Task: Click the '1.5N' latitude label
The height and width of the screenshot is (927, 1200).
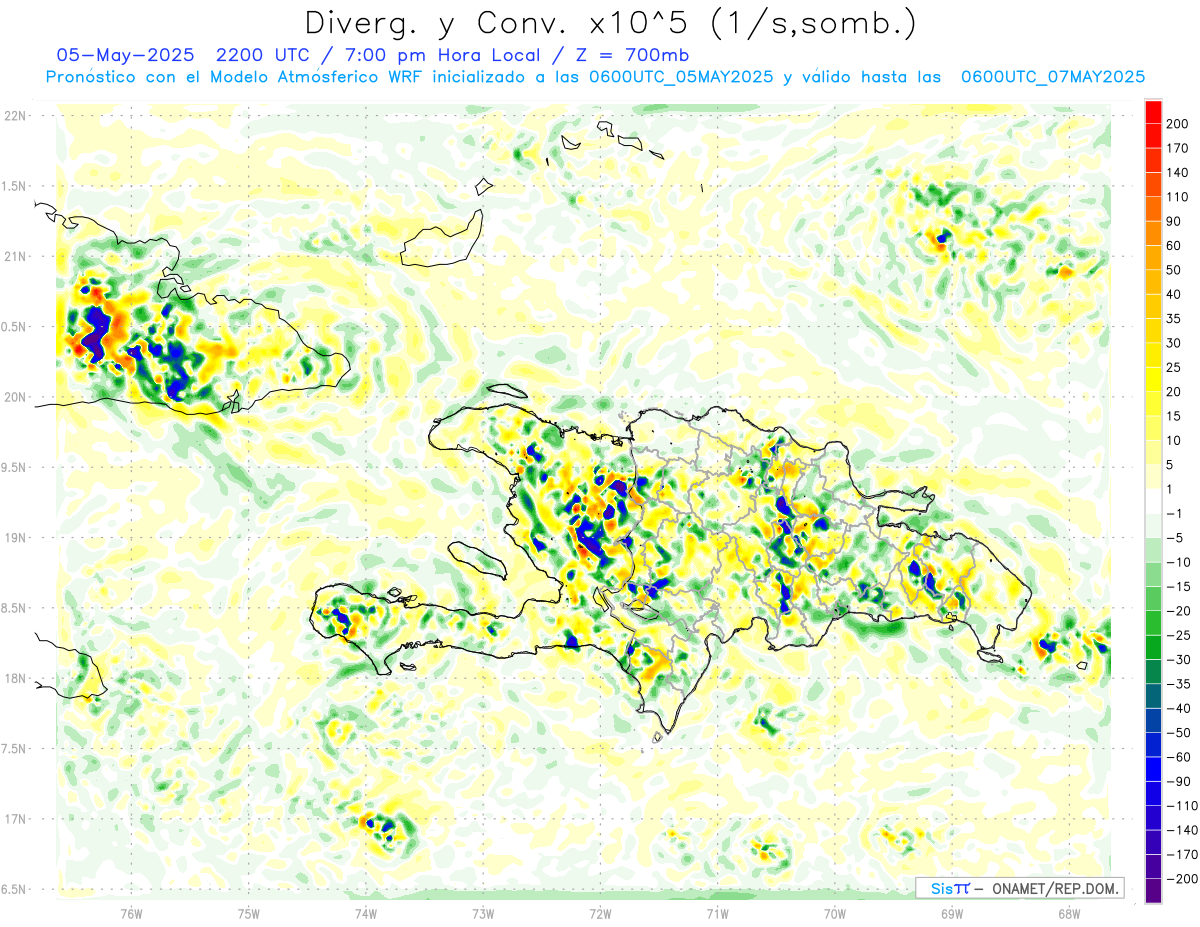Action: click(x=14, y=186)
